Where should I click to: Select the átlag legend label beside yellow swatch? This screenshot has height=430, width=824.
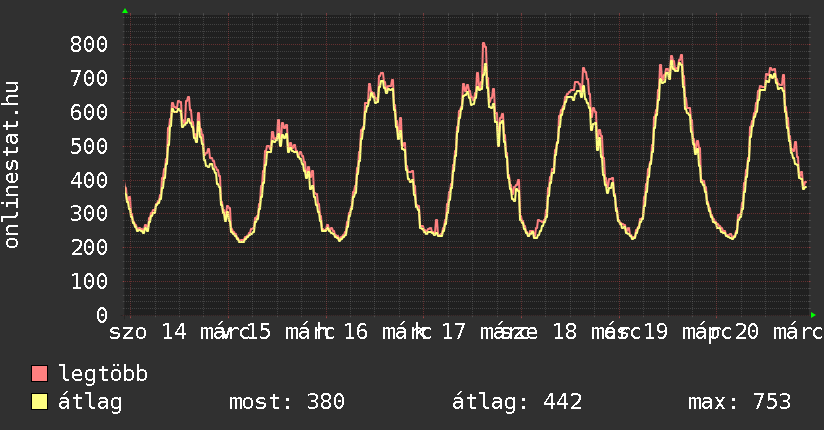point(90,402)
